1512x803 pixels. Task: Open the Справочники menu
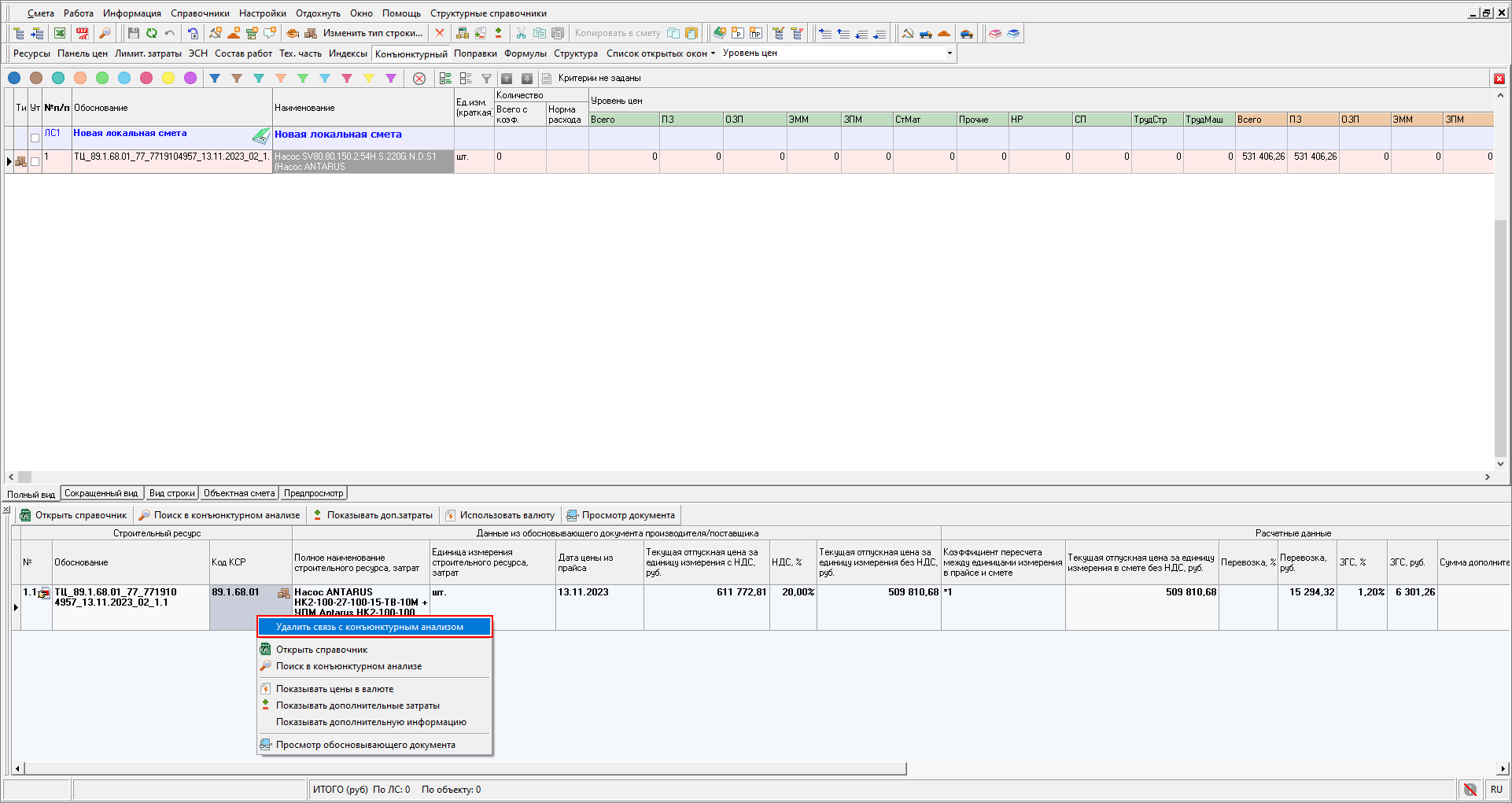point(200,13)
